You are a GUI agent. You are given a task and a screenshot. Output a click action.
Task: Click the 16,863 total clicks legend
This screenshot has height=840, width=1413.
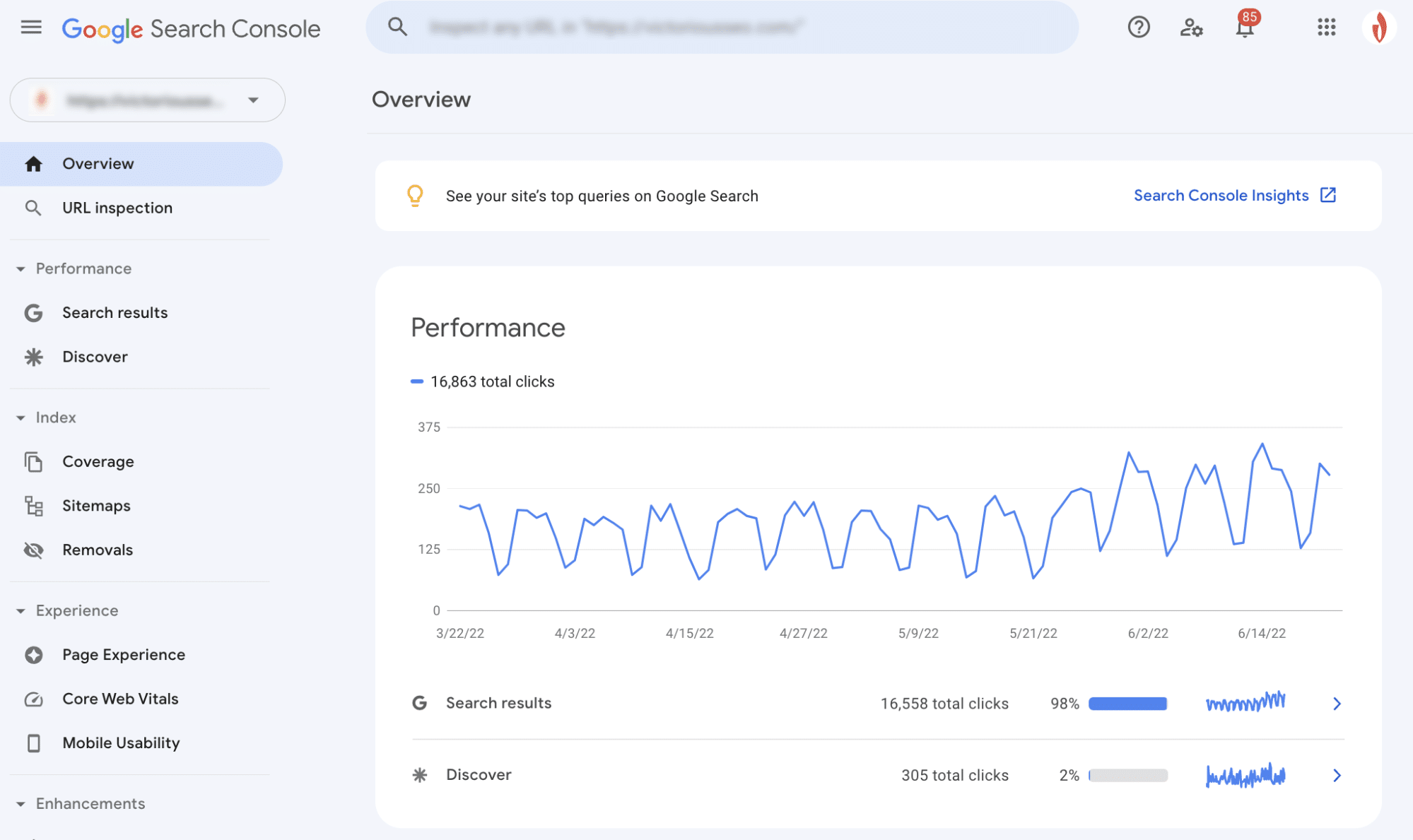[x=483, y=381]
